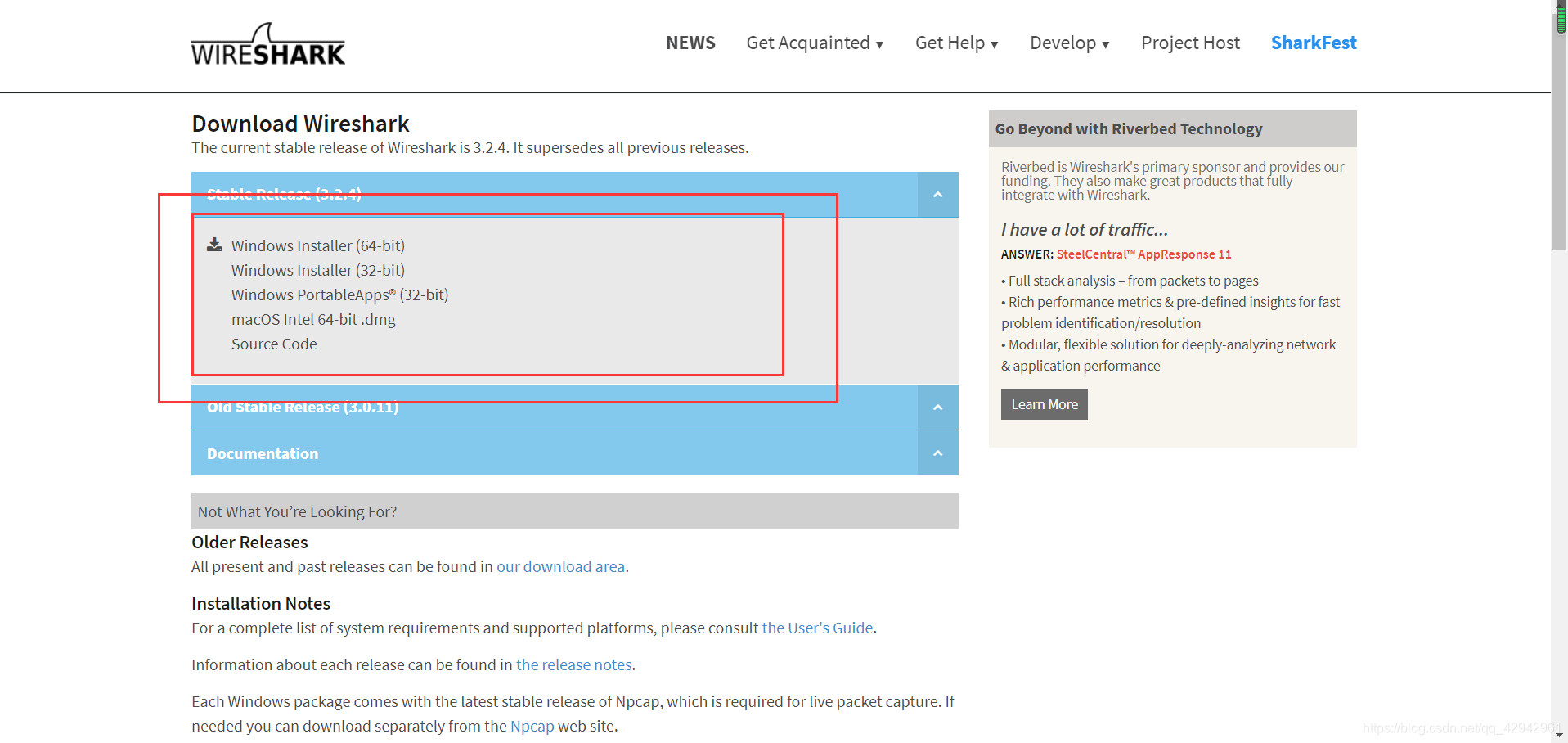
Task: Click the Learn More button
Action: click(x=1045, y=404)
